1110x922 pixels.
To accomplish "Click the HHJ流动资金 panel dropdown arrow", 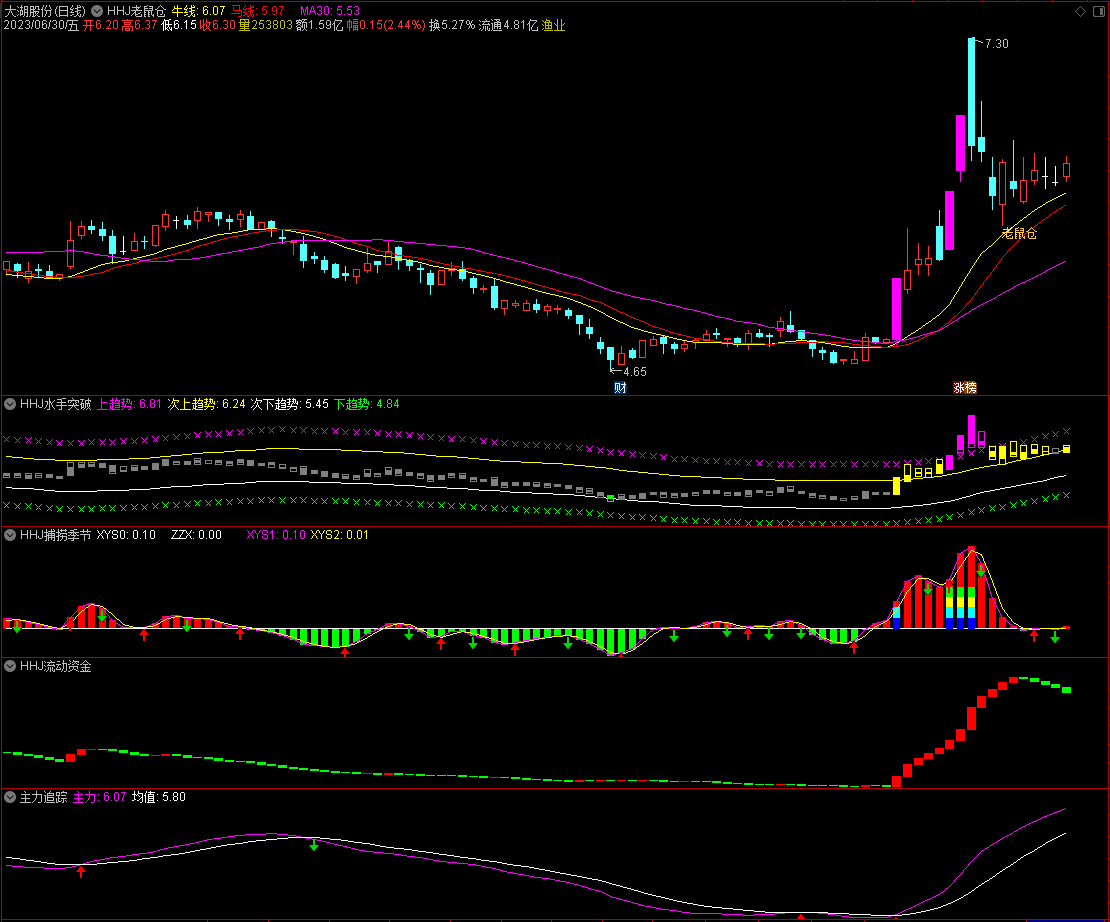I will coord(10,666).
